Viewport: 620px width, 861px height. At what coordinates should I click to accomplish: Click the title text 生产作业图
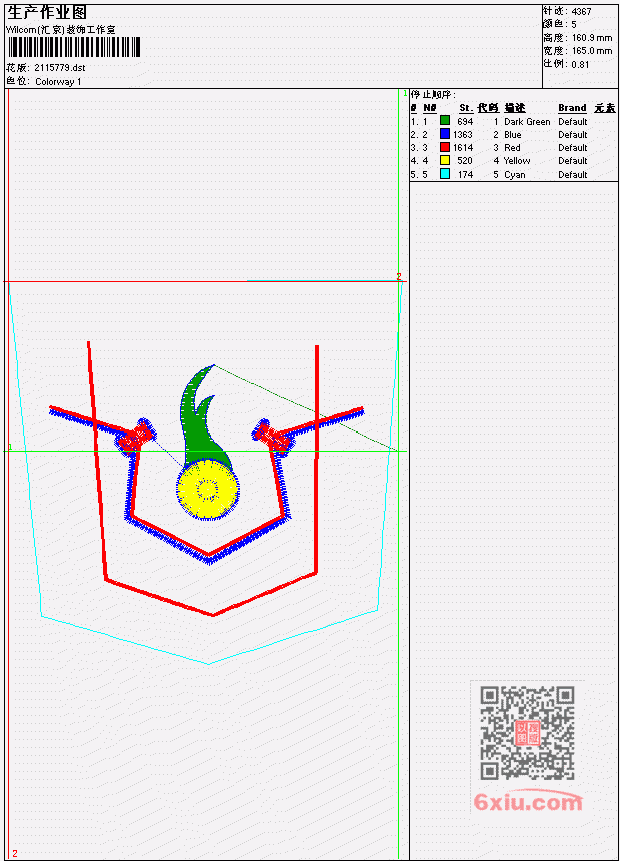point(47,12)
